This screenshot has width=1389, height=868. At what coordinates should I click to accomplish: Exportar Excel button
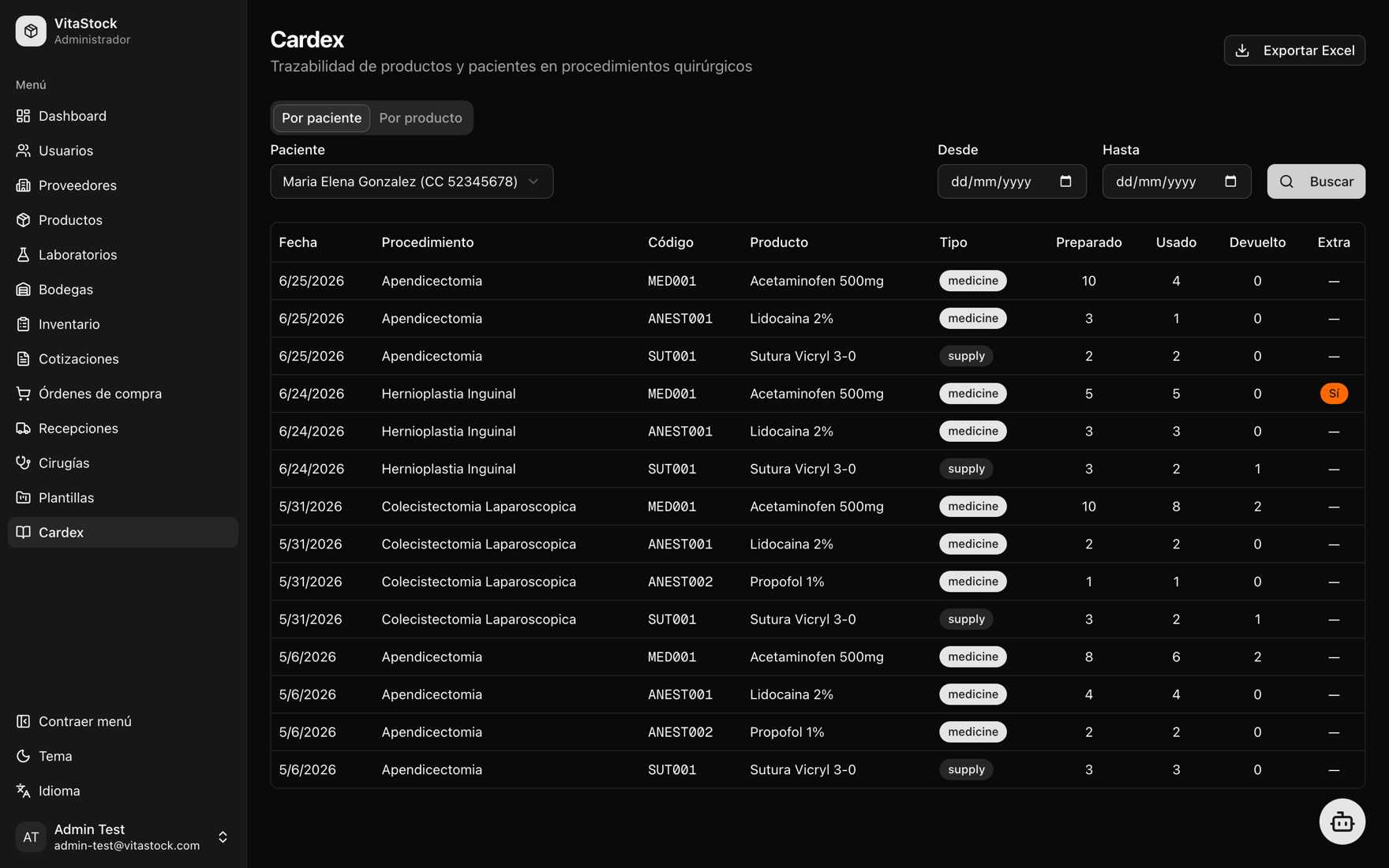(1294, 51)
